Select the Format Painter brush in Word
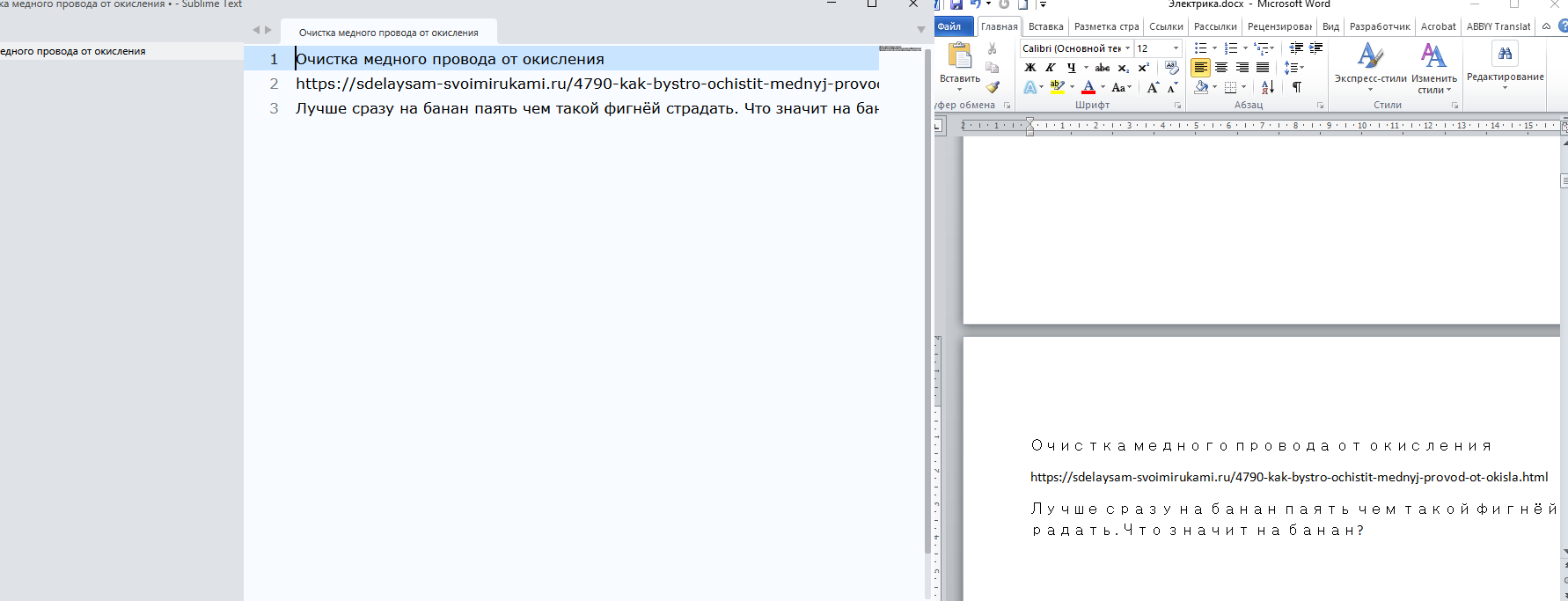Image resolution: width=1568 pixels, height=601 pixels. (992, 87)
